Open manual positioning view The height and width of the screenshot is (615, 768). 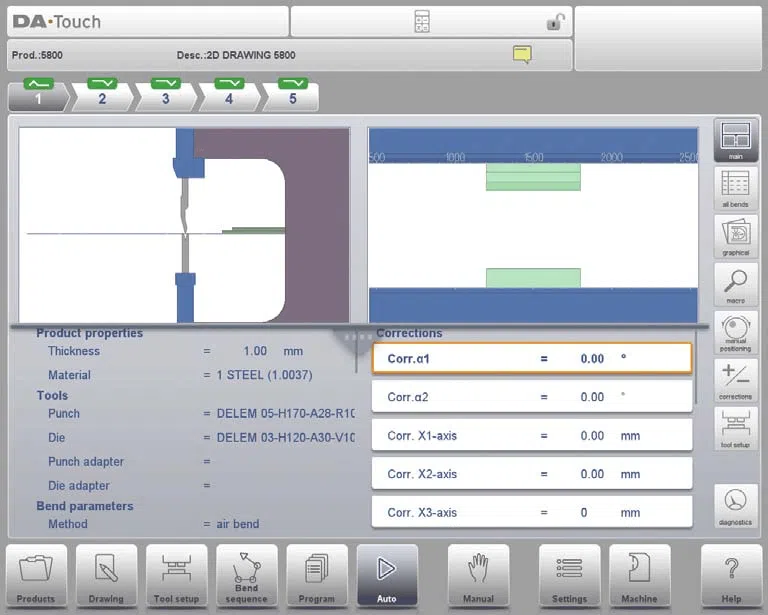(736, 332)
